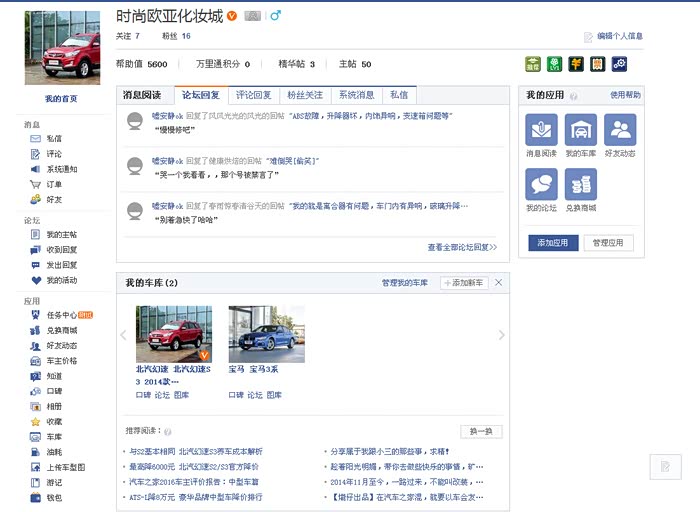Screen dimensions: 700x512
Task: Open the 好友动态 app icon in 我的应用
Action: click(x=620, y=130)
